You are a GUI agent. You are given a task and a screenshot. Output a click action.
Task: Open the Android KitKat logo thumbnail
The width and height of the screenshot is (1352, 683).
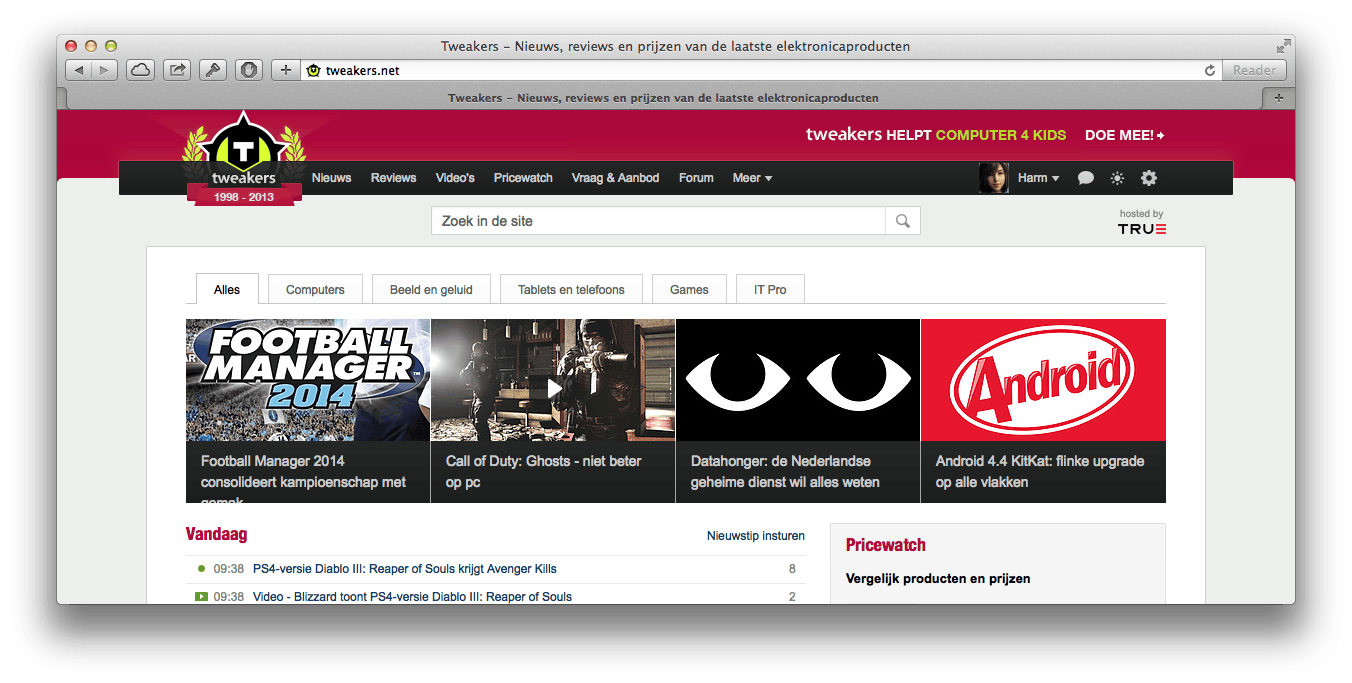[x=1043, y=380]
